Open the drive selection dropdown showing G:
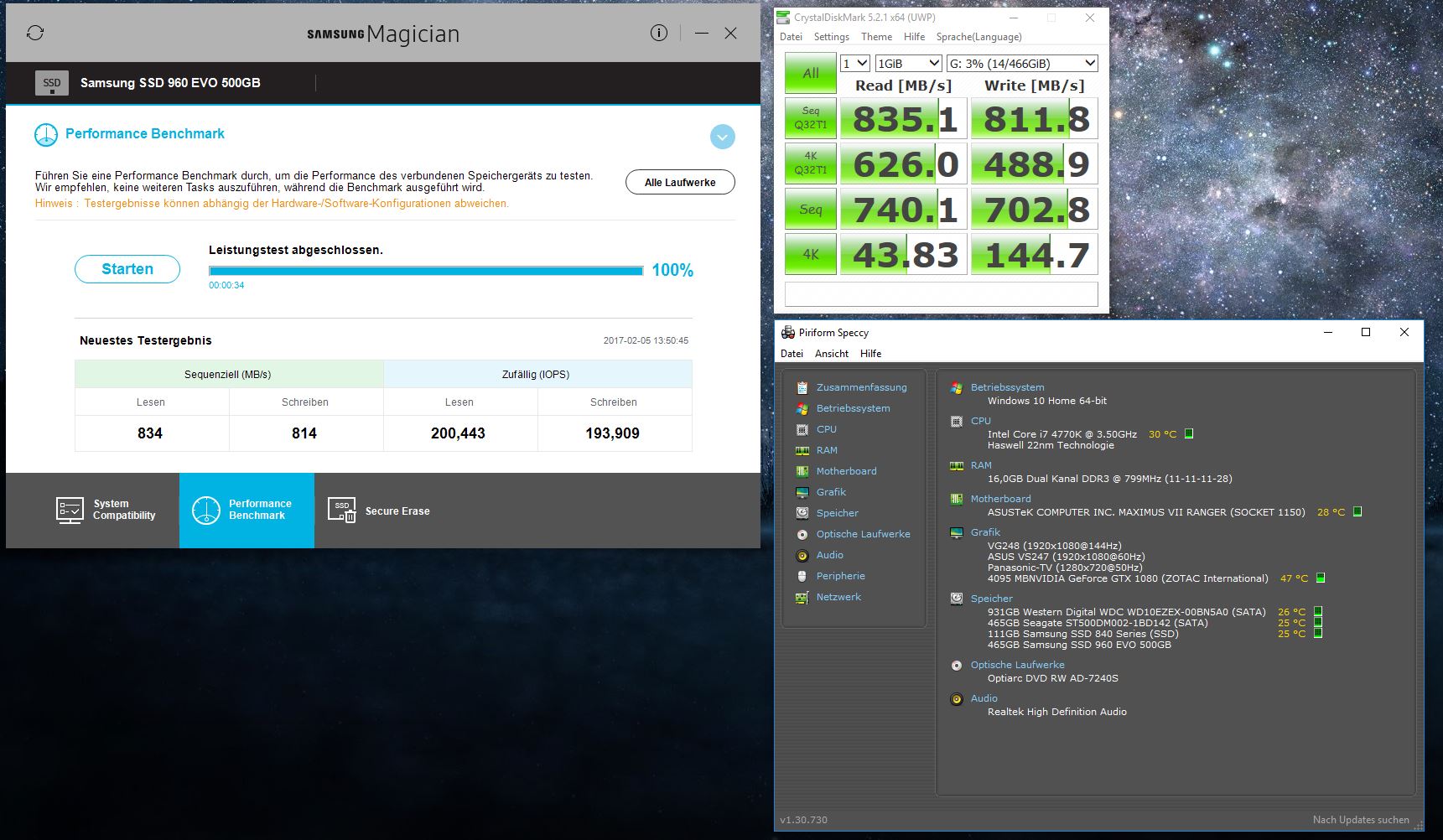The height and width of the screenshot is (840, 1443). (x=1022, y=64)
